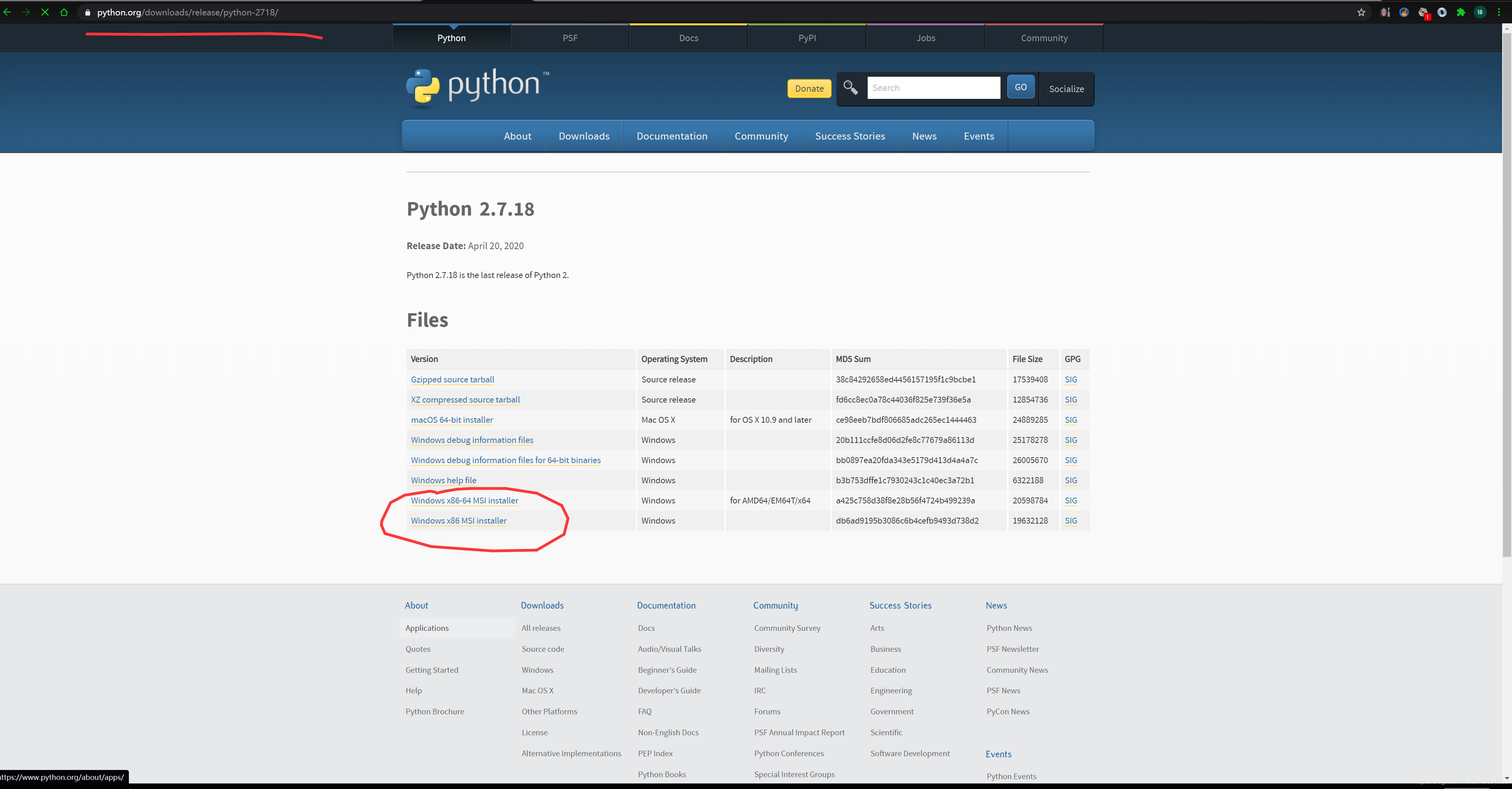Open the Documentation navigation menu

[672, 136]
